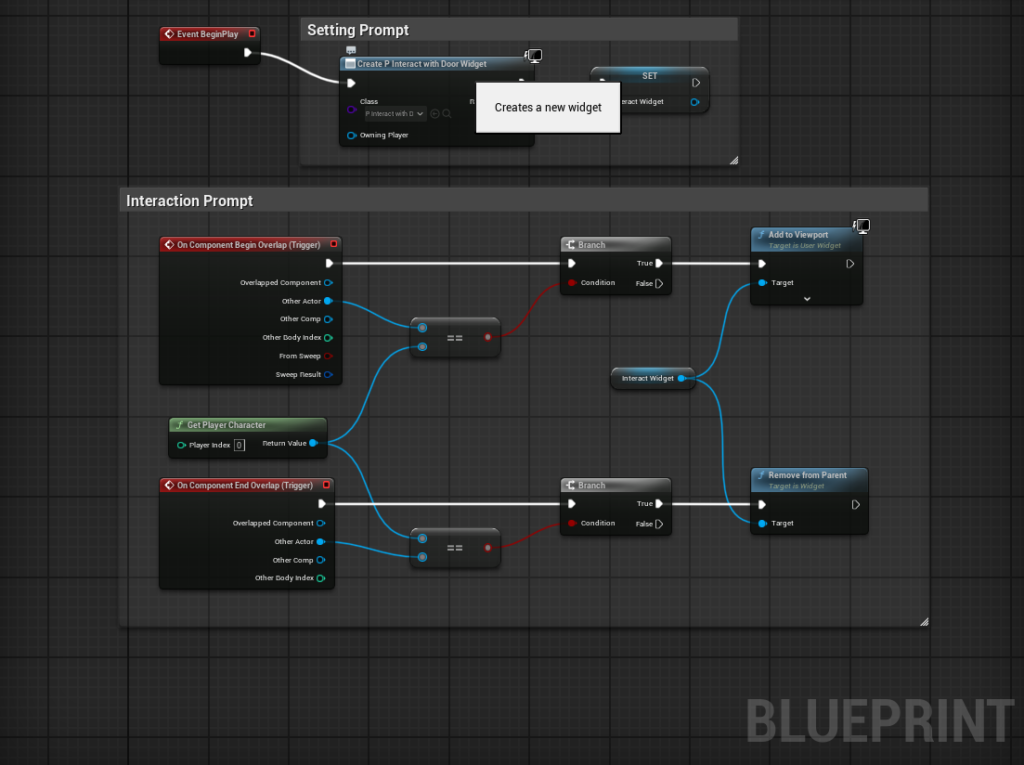Click the Return Value pin of Get Player Character
This screenshot has width=1024, height=765.
click(313, 443)
